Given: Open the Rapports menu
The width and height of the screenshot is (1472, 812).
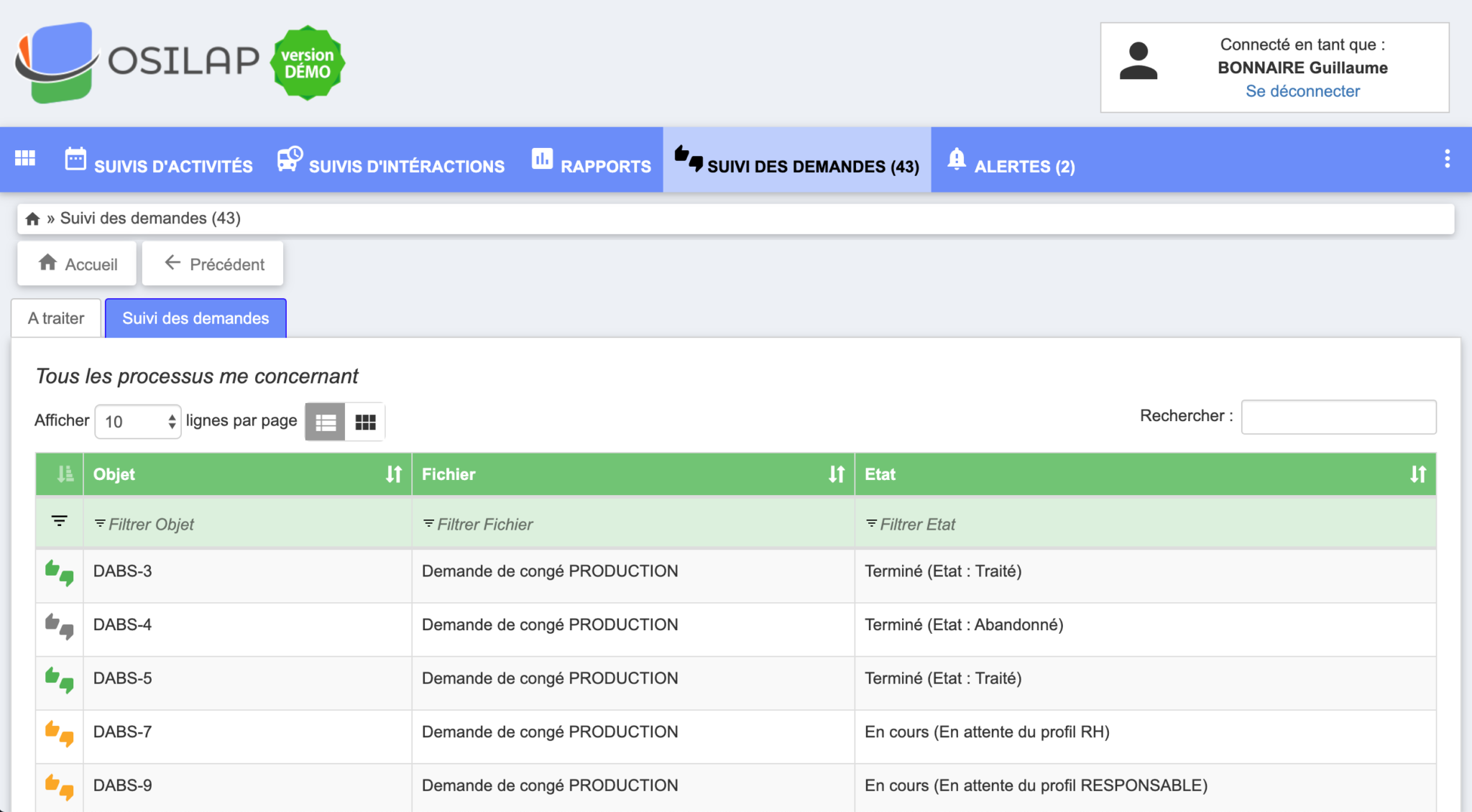Looking at the screenshot, I should [591, 160].
